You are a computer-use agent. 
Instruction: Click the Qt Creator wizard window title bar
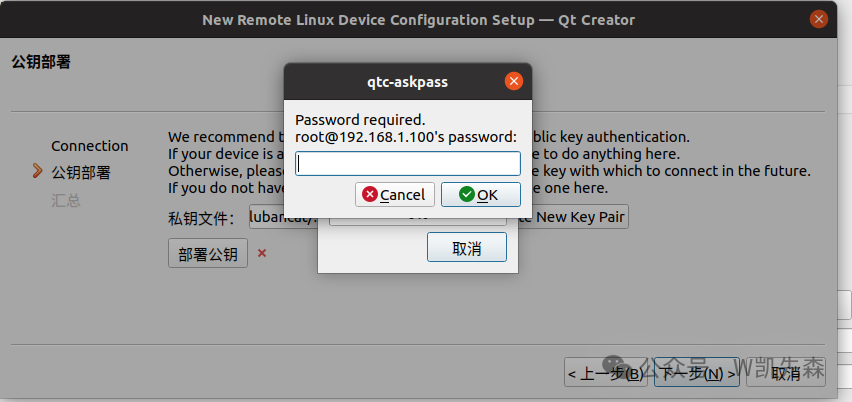pos(418,19)
